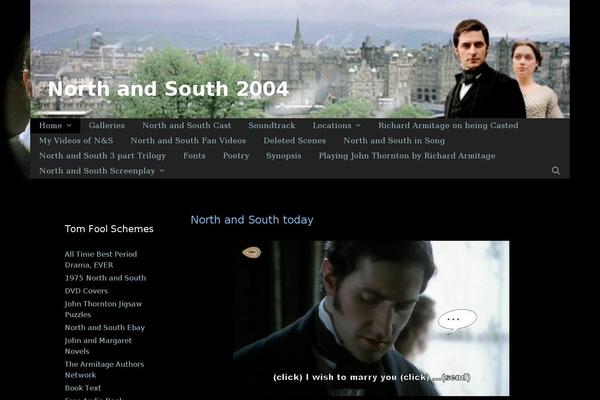The height and width of the screenshot is (400, 600).
Task: Open Richard Armitage on being Casted
Action: click(448, 126)
